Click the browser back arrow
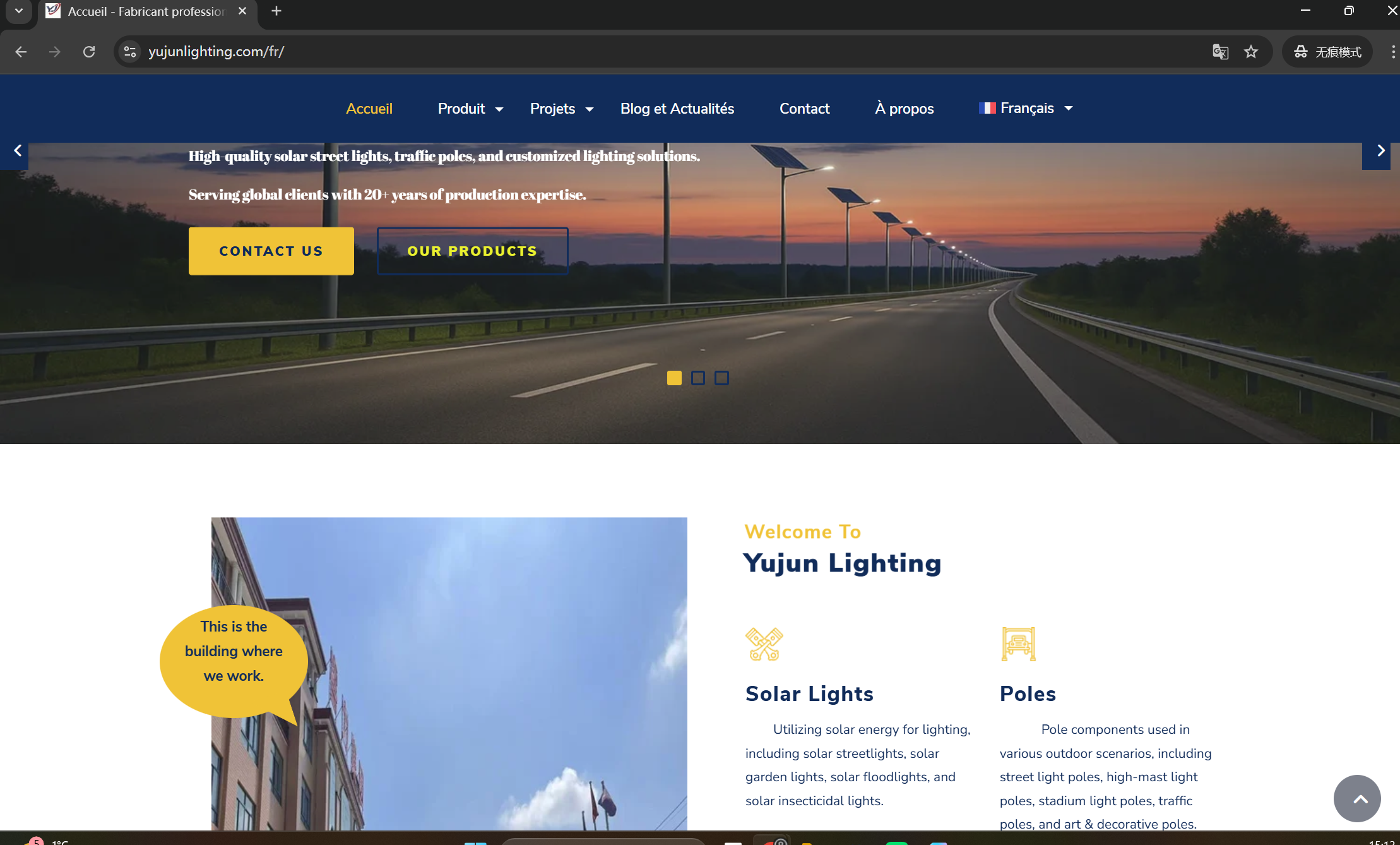The image size is (1400, 845). [x=21, y=52]
